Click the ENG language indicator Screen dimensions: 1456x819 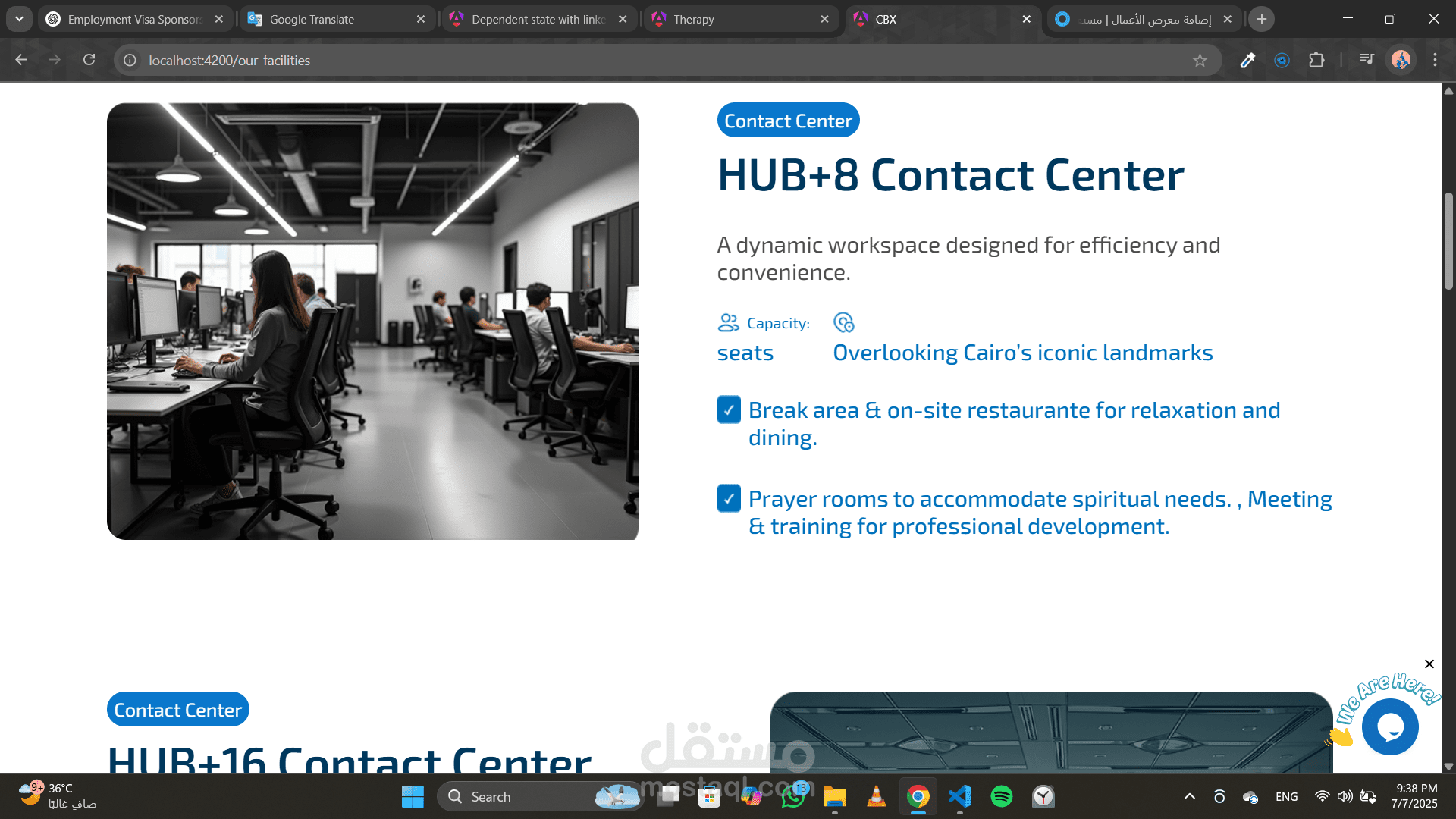(x=1286, y=797)
